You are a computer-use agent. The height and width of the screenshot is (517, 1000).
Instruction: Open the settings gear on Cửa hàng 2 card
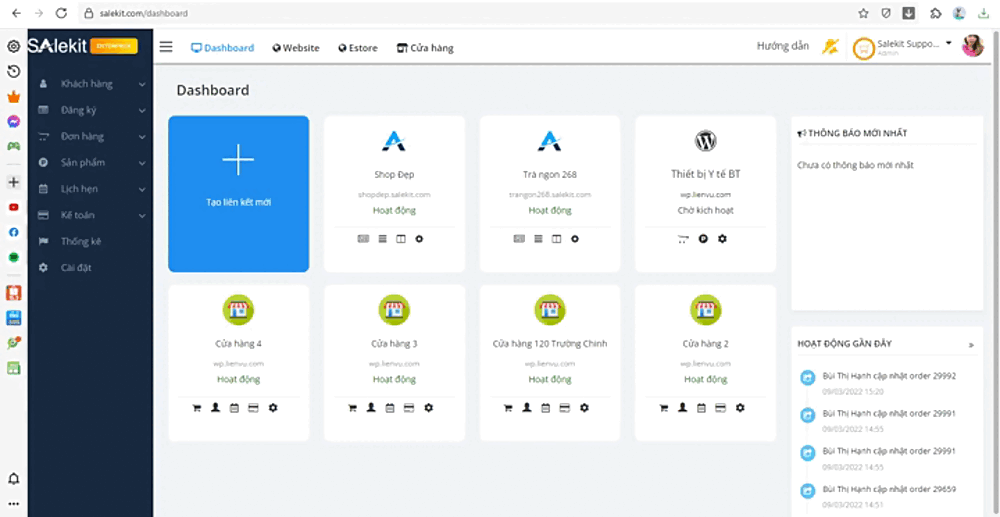tap(740, 407)
